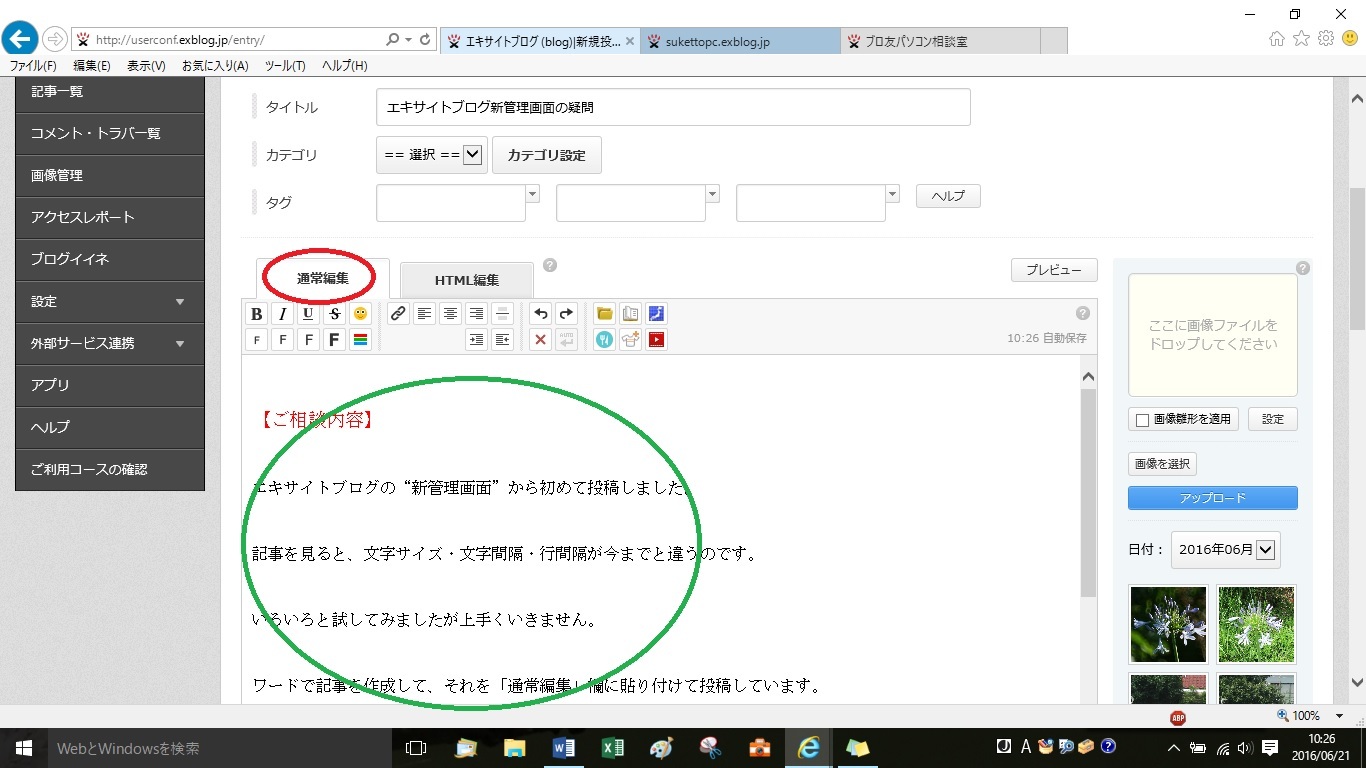Open help beside the HTML編集 tab
1366x768 pixels.
tap(550, 265)
